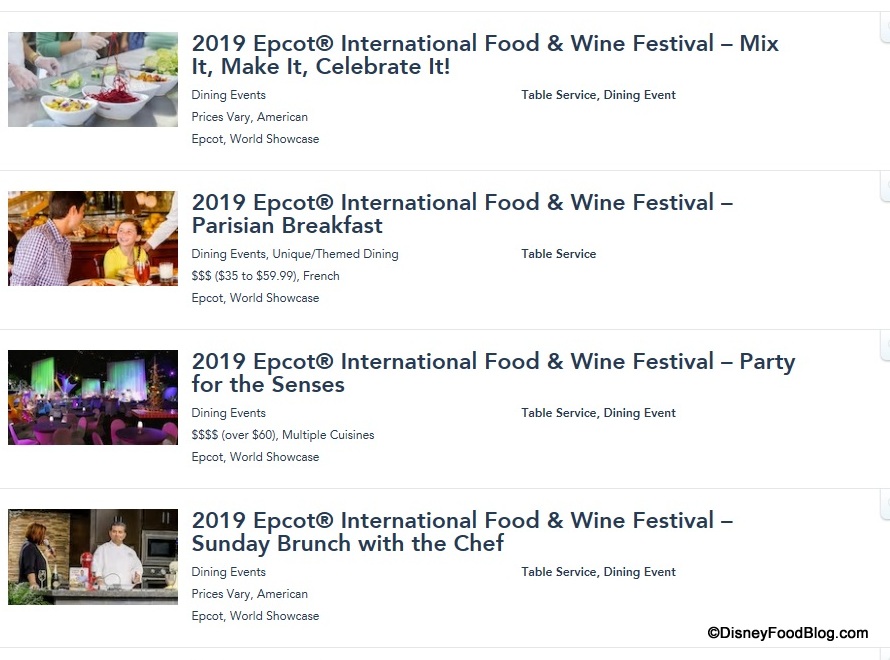Open the Party for the Senses title link
Image resolution: width=890 pixels, height=660 pixels.
[x=493, y=373]
